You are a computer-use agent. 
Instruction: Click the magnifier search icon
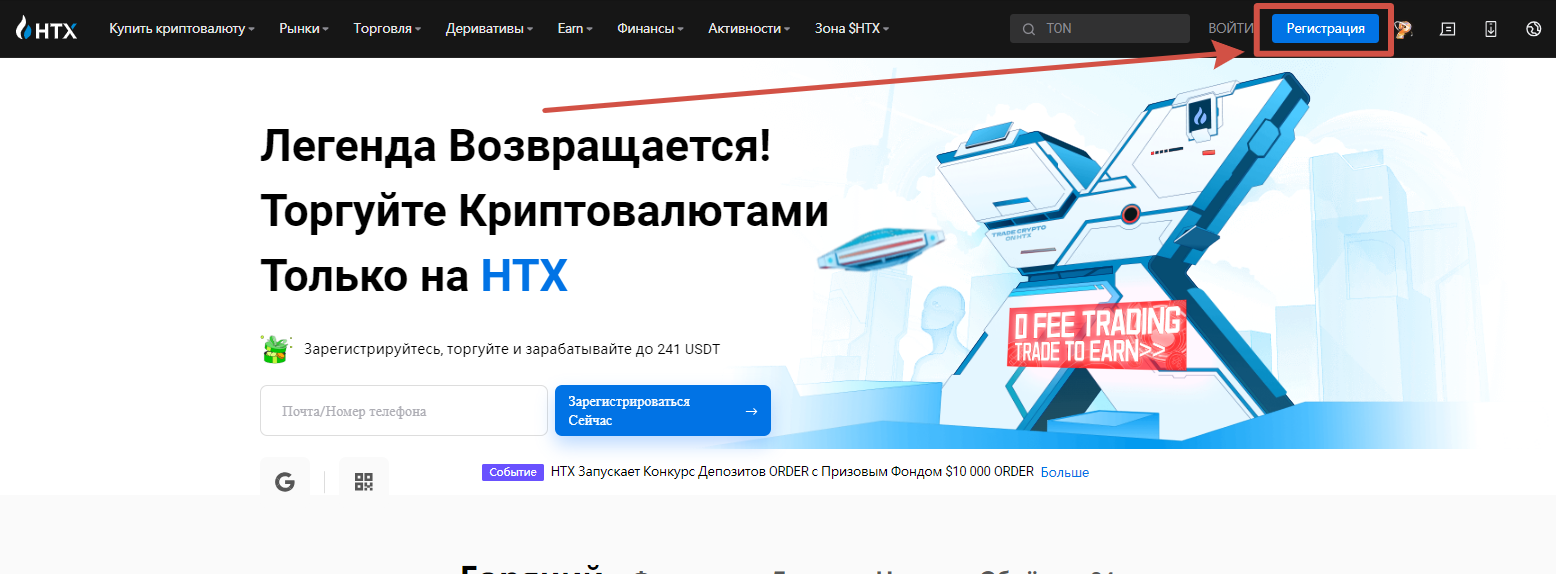(x=1028, y=29)
